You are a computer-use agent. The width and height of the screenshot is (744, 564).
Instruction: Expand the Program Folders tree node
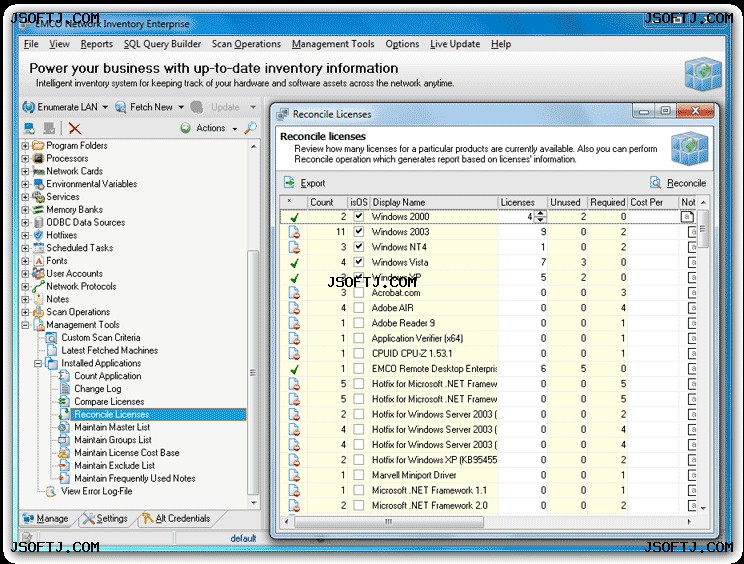coord(25,146)
